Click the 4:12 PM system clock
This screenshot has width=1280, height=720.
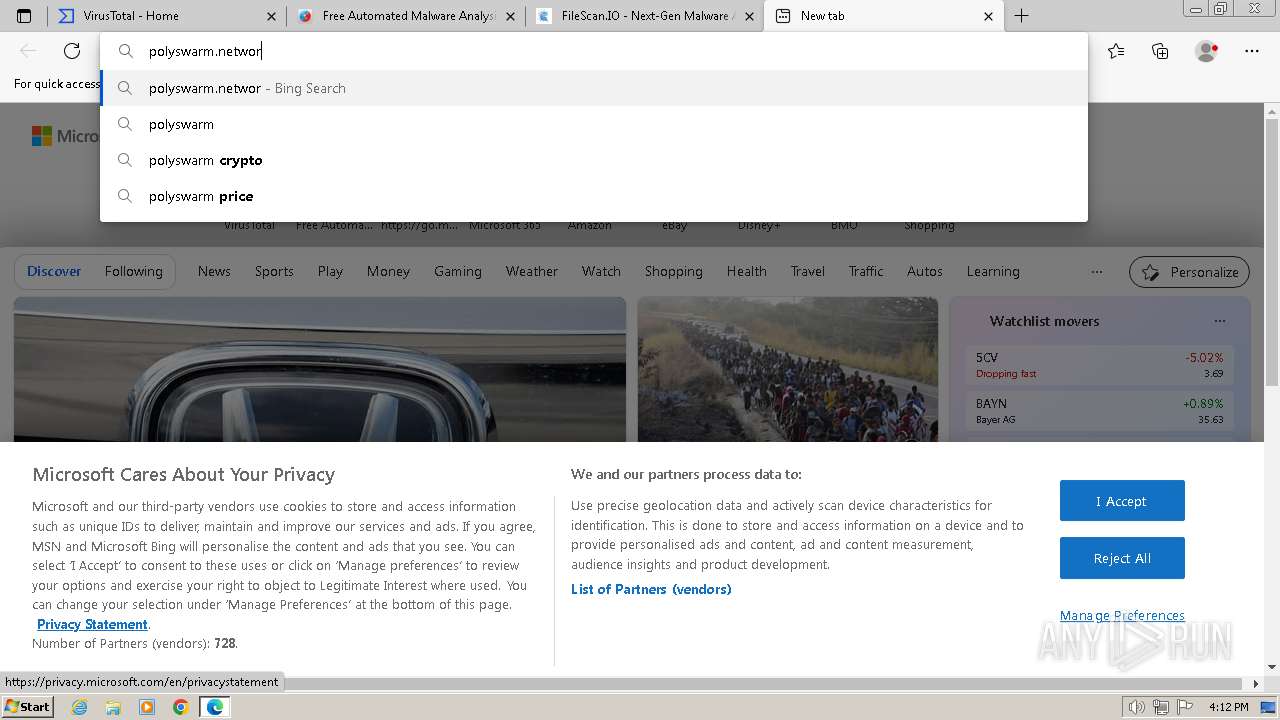pyautogui.click(x=1228, y=707)
